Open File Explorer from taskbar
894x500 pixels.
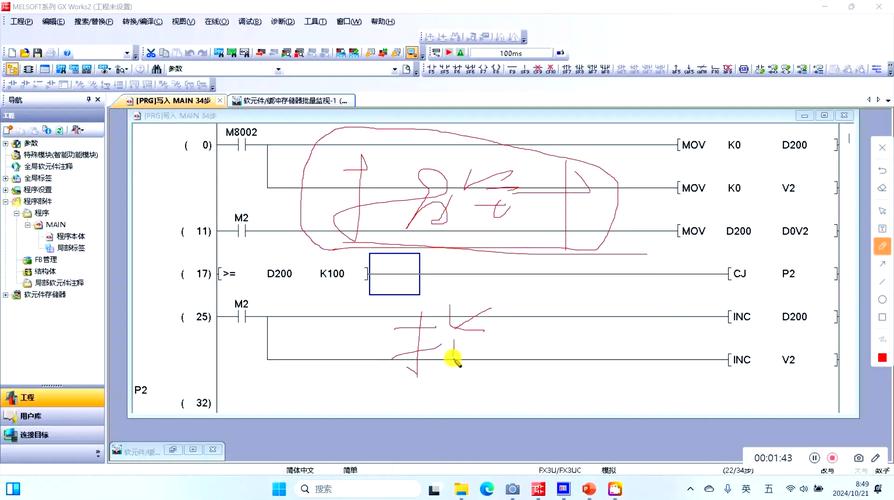[x=461, y=489]
